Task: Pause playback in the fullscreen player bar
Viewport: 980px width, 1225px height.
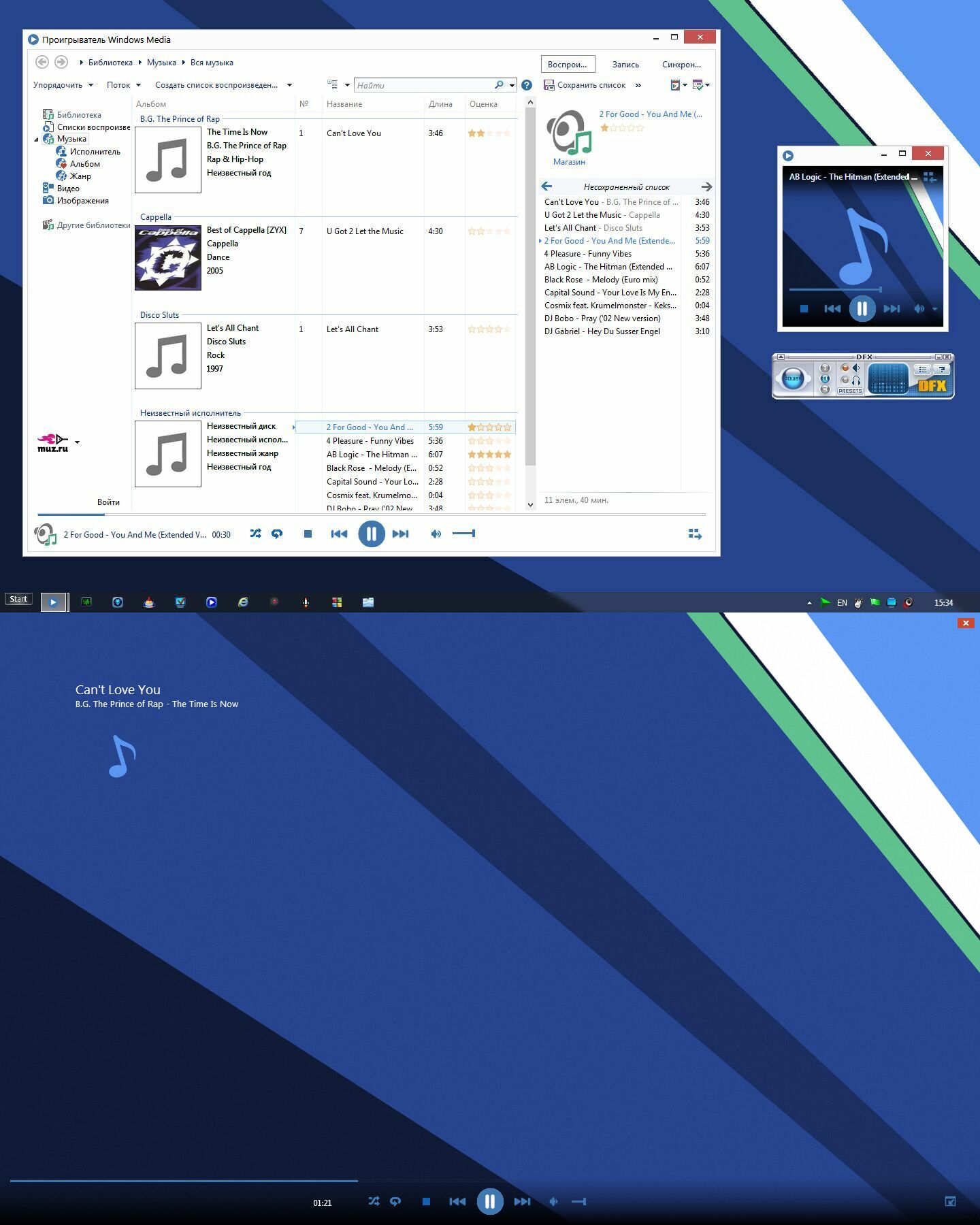Action: (x=490, y=1202)
